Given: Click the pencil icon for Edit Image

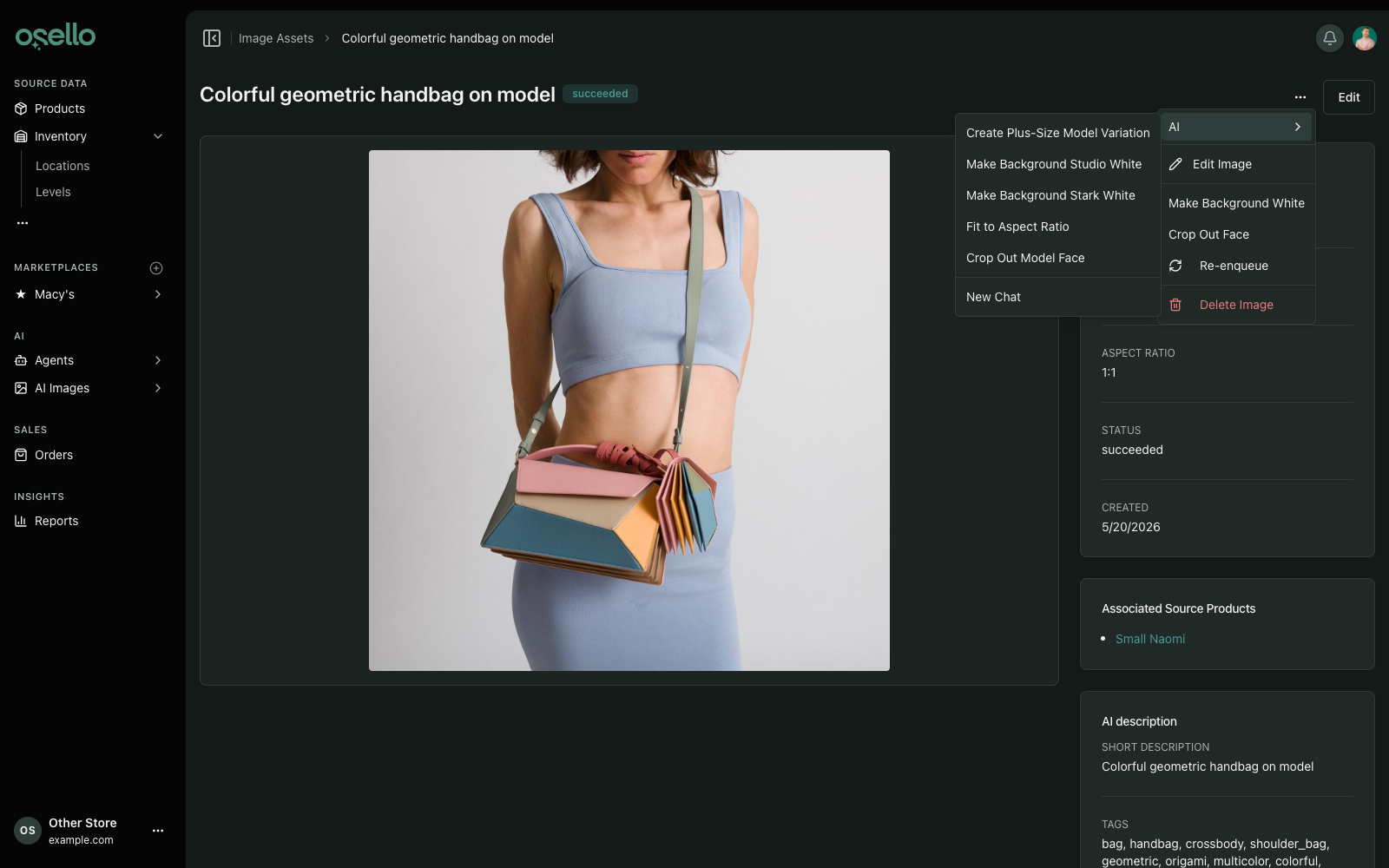Looking at the screenshot, I should point(1175,164).
